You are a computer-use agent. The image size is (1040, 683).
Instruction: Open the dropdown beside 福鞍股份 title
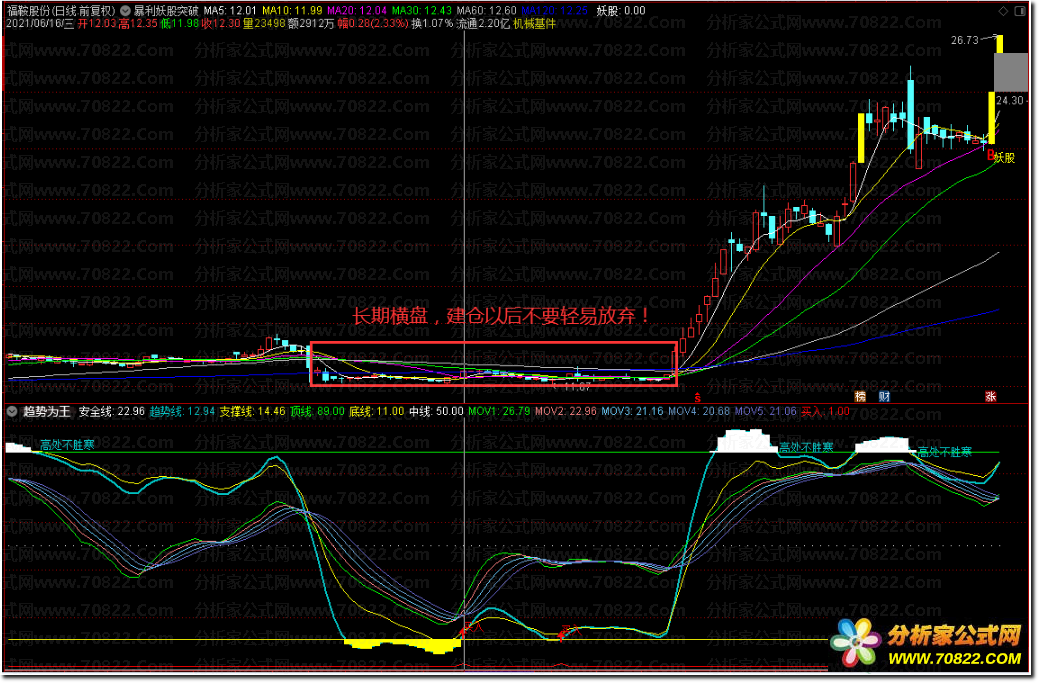[125, 11]
